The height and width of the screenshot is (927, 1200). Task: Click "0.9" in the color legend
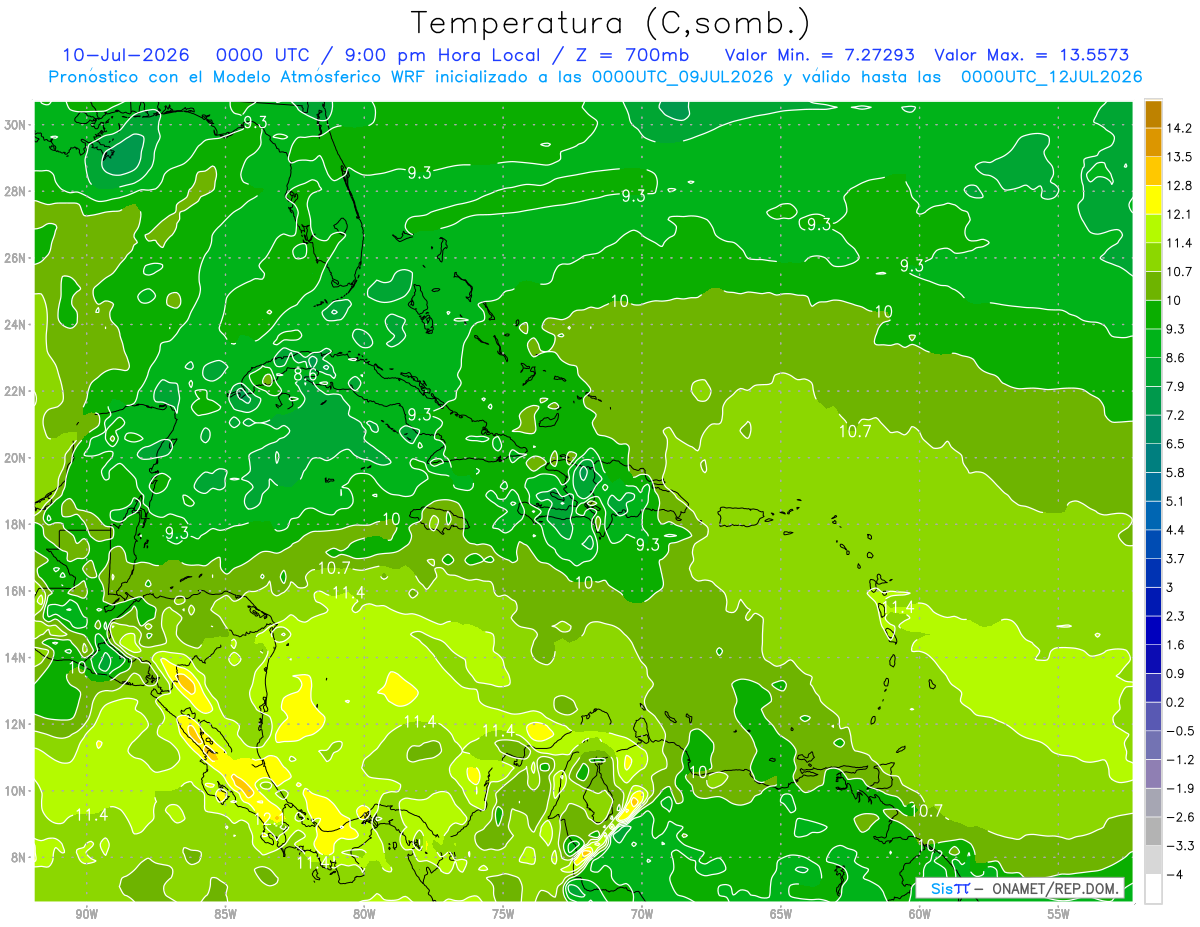[x=1177, y=674]
